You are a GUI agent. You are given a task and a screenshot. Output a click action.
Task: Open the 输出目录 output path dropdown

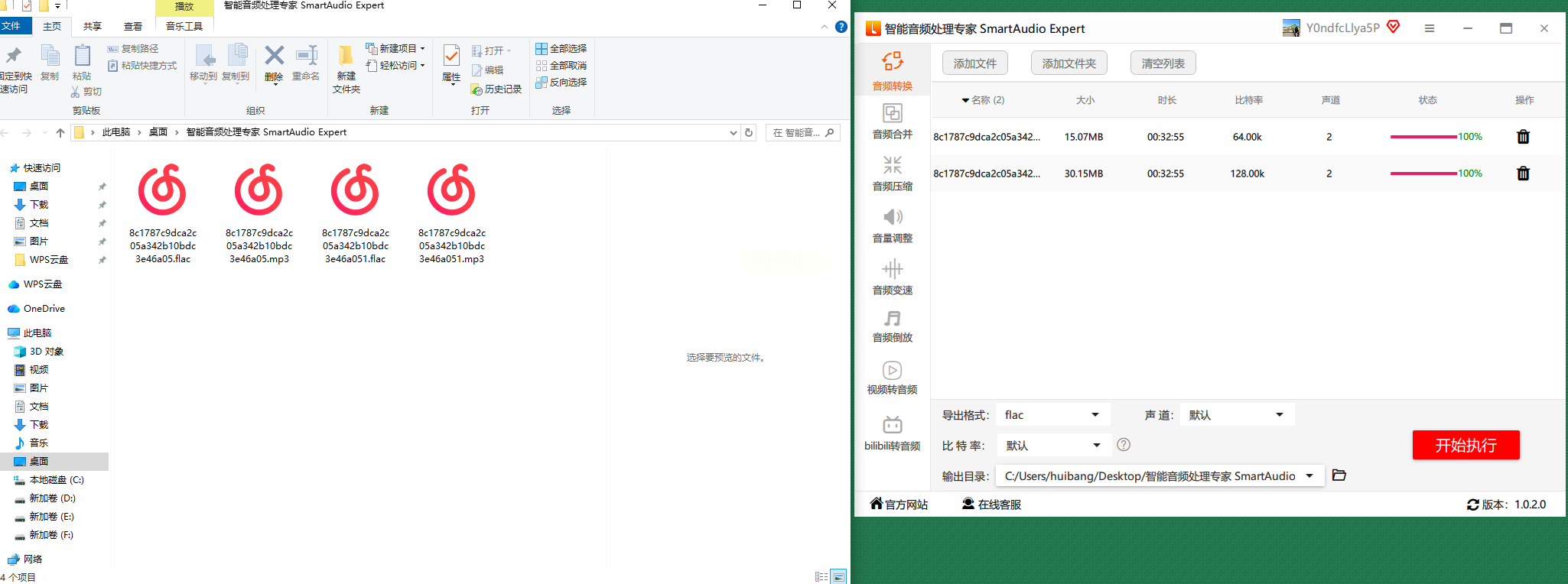[x=1160, y=475]
